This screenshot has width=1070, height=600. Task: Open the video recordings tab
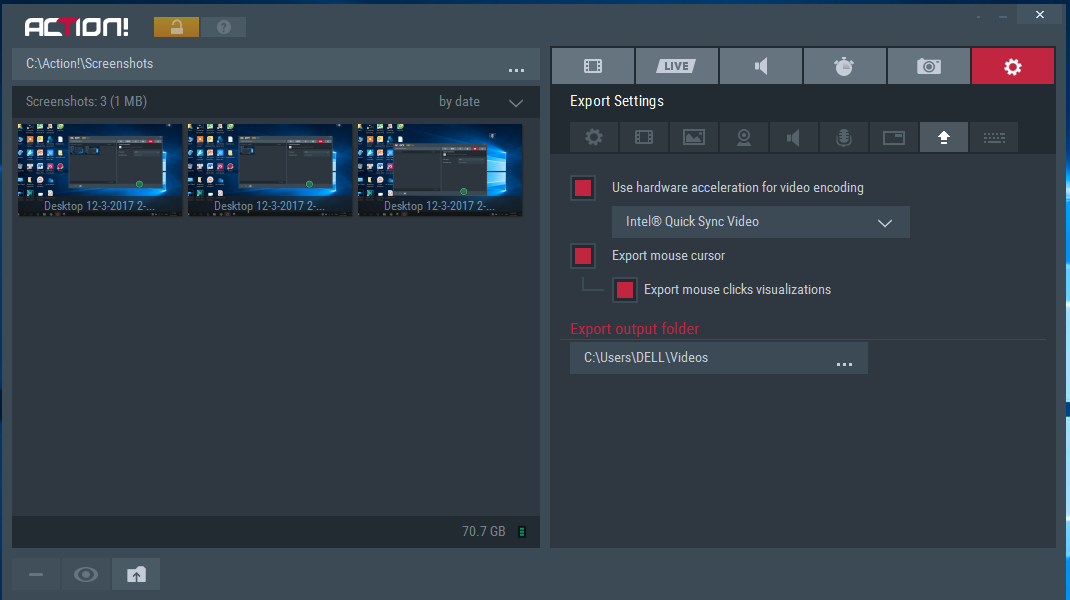pos(593,66)
